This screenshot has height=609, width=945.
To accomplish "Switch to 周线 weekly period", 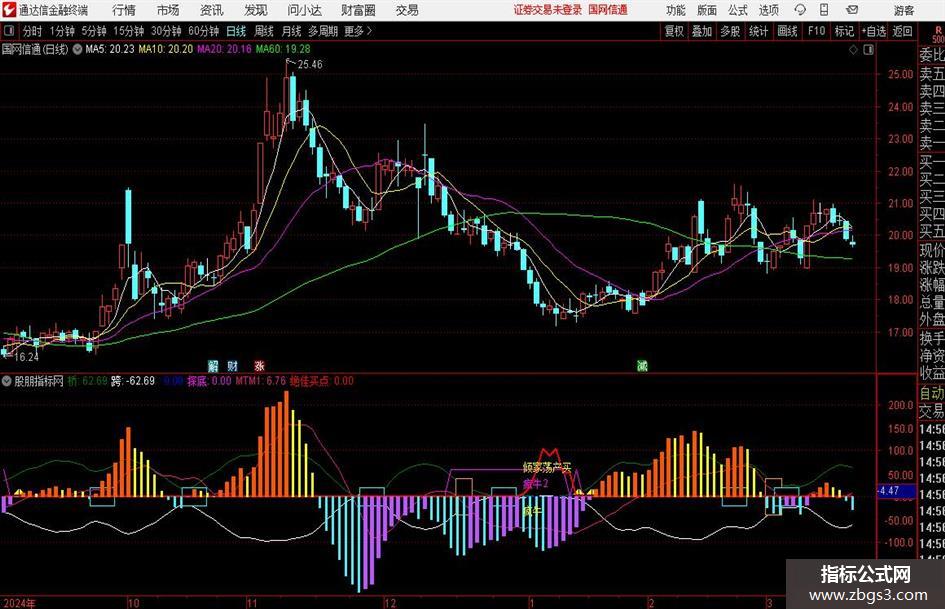I will (x=264, y=31).
